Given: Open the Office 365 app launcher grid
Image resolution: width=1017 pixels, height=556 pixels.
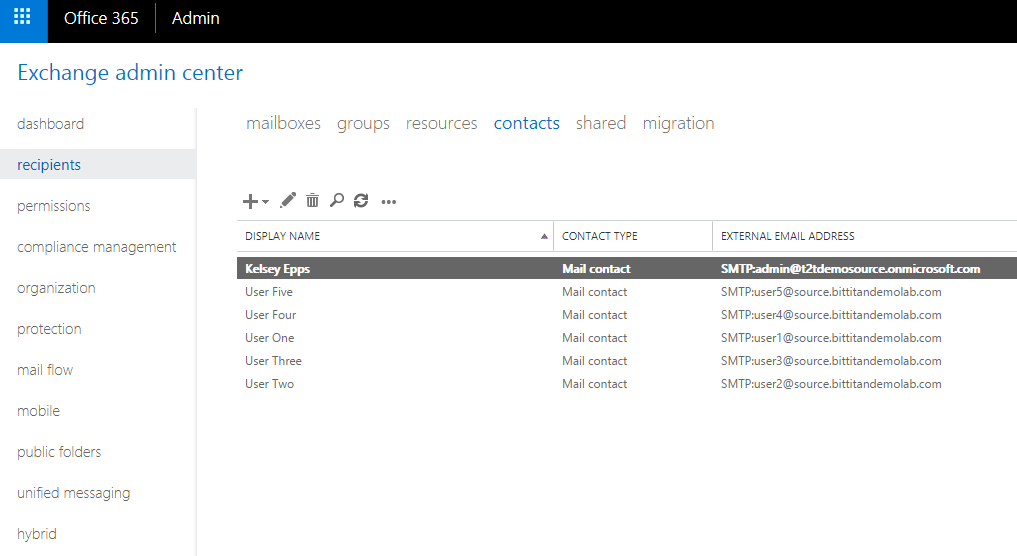Looking at the screenshot, I should (x=23, y=18).
